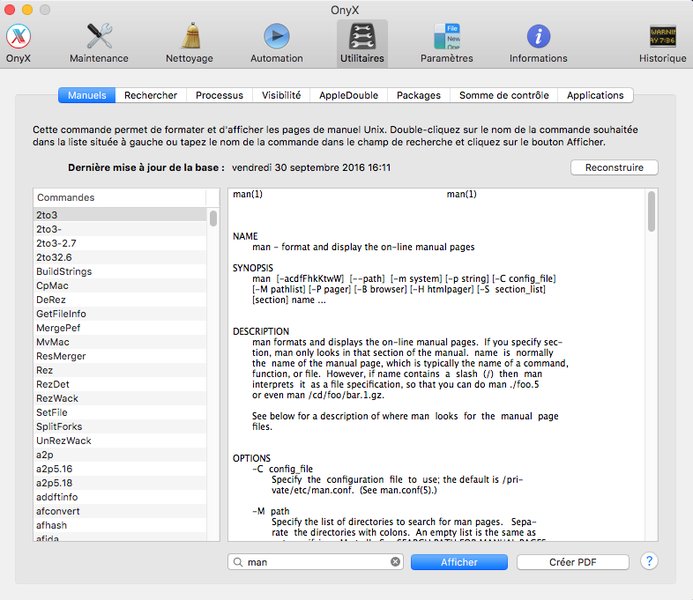Viewport: 693px width, 600px height.
Task: Switch to the Rechercher tab
Action: [x=151, y=95]
